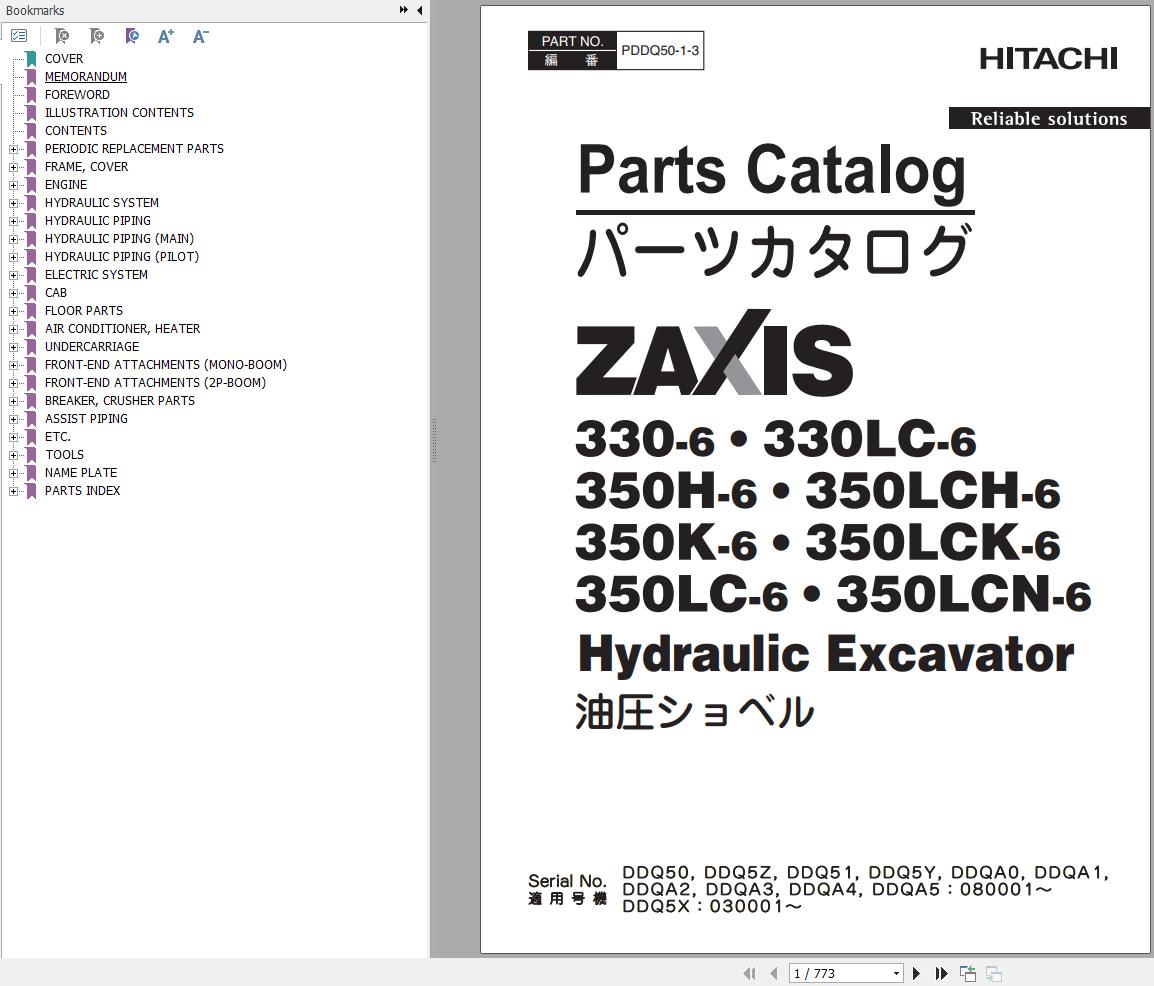Select FRONT-END ATTACHMENTS (MONO-BOOM) bookmark
This screenshot has width=1154, height=986.
pos(166,365)
